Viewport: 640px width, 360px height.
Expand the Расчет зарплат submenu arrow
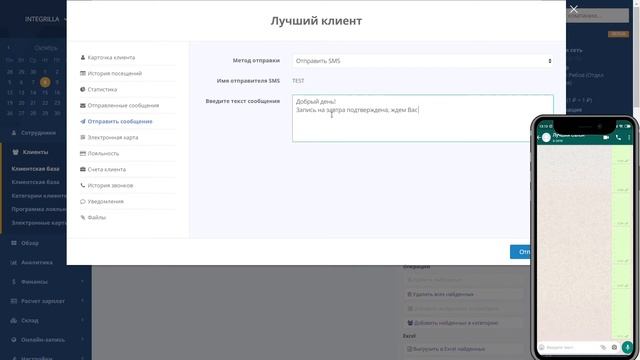coord(82,301)
